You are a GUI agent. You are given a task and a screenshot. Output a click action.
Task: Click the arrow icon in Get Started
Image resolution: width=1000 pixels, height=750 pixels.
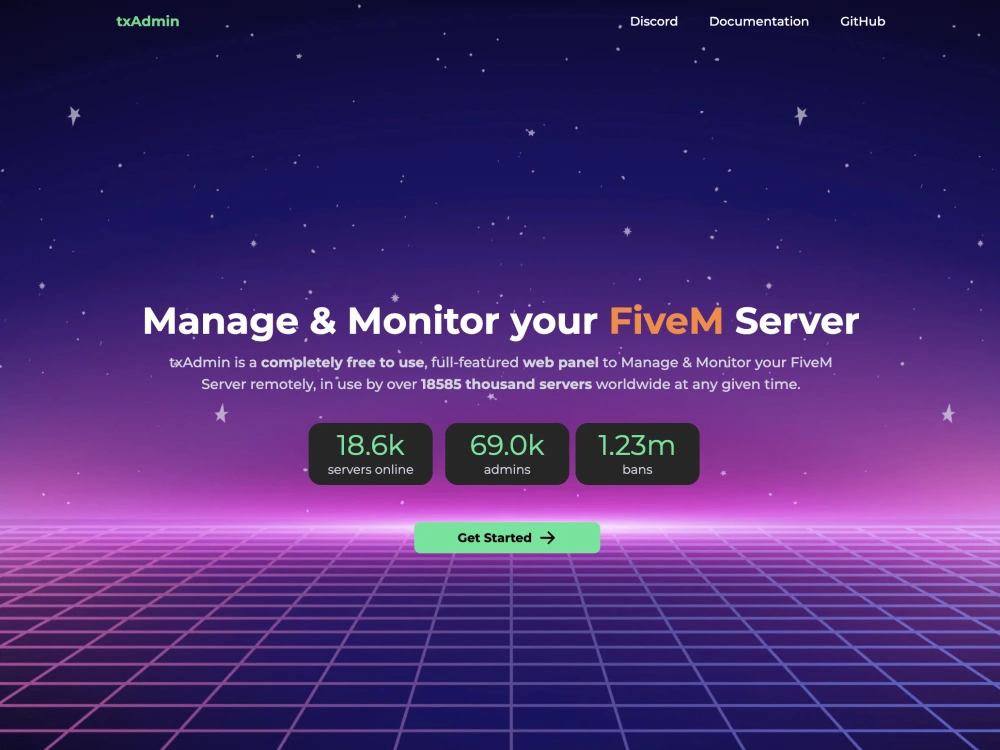point(548,538)
